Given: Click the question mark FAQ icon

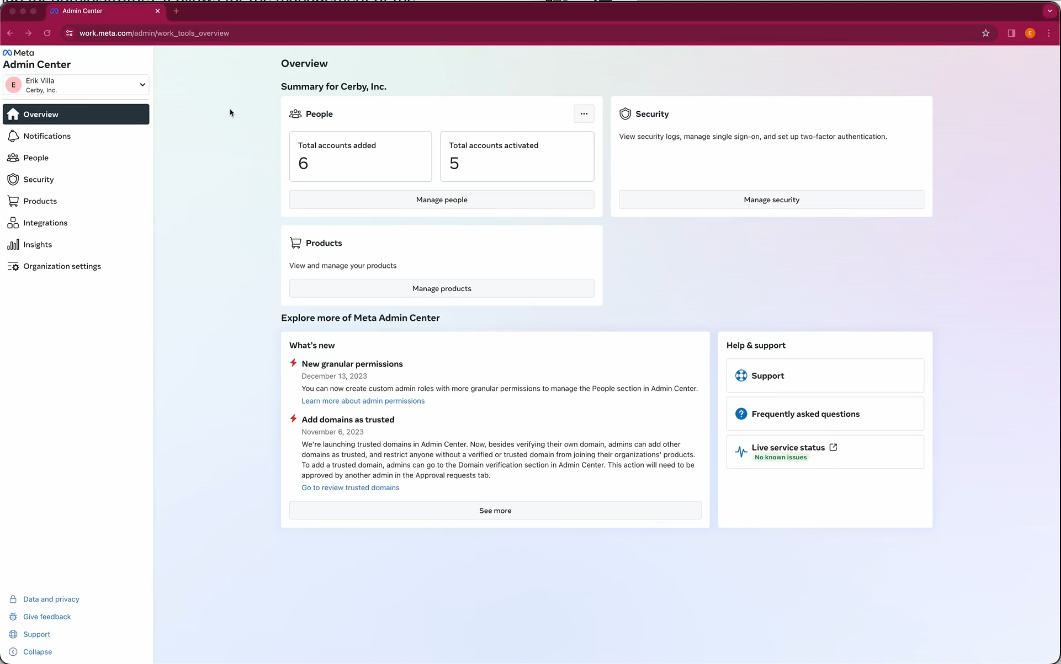Looking at the screenshot, I should pos(741,414).
